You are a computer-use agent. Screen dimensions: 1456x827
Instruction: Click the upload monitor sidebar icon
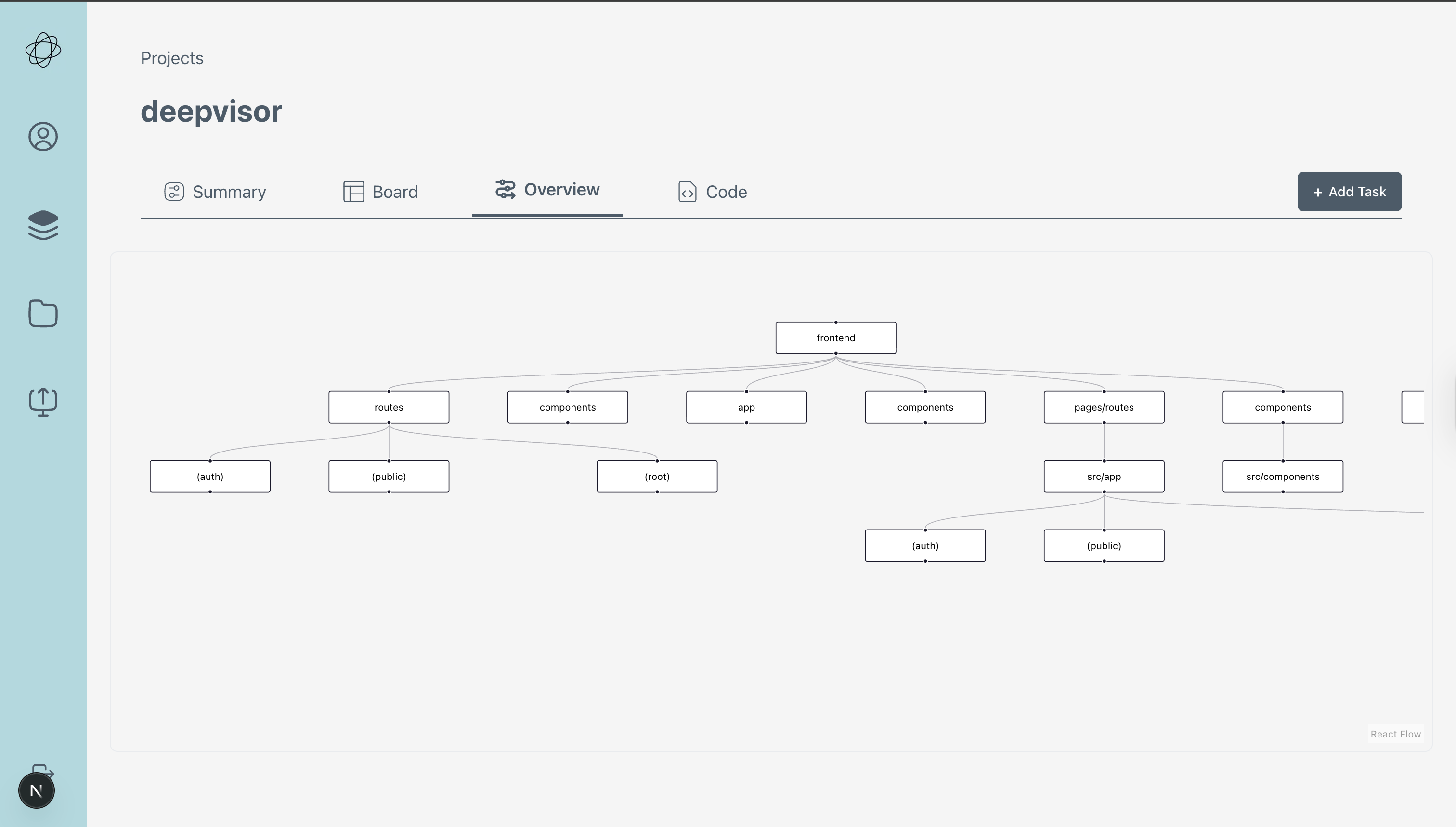point(43,402)
